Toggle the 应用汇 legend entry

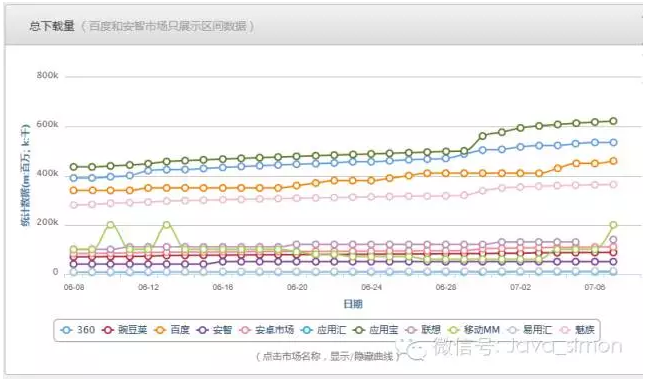tap(324, 330)
